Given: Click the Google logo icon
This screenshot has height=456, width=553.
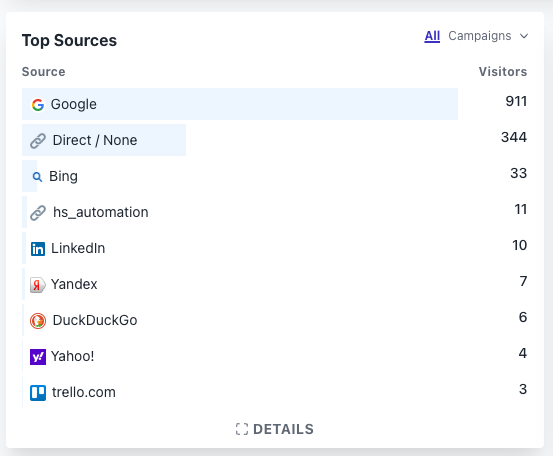Looking at the screenshot, I should pos(38,104).
